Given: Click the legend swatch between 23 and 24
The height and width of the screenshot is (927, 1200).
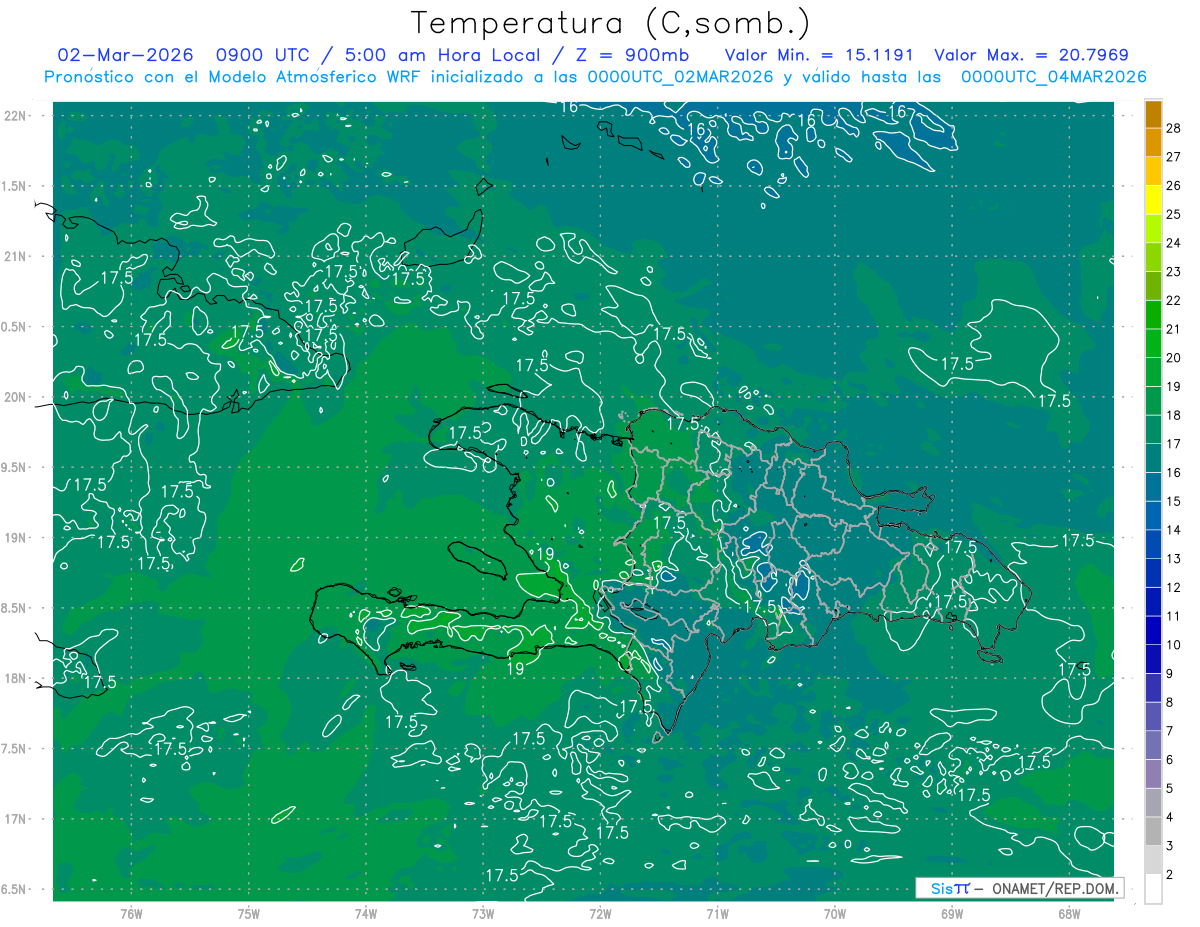Looking at the screenshot, I should (x=1154, y=257).
